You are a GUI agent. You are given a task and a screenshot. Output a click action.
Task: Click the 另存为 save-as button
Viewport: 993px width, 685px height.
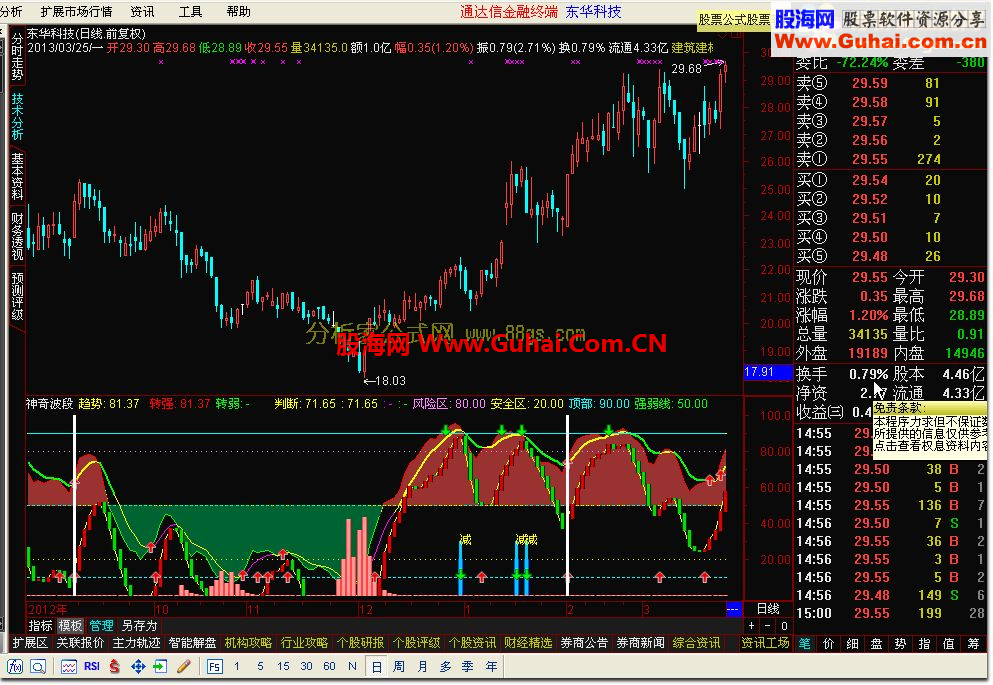139,625
